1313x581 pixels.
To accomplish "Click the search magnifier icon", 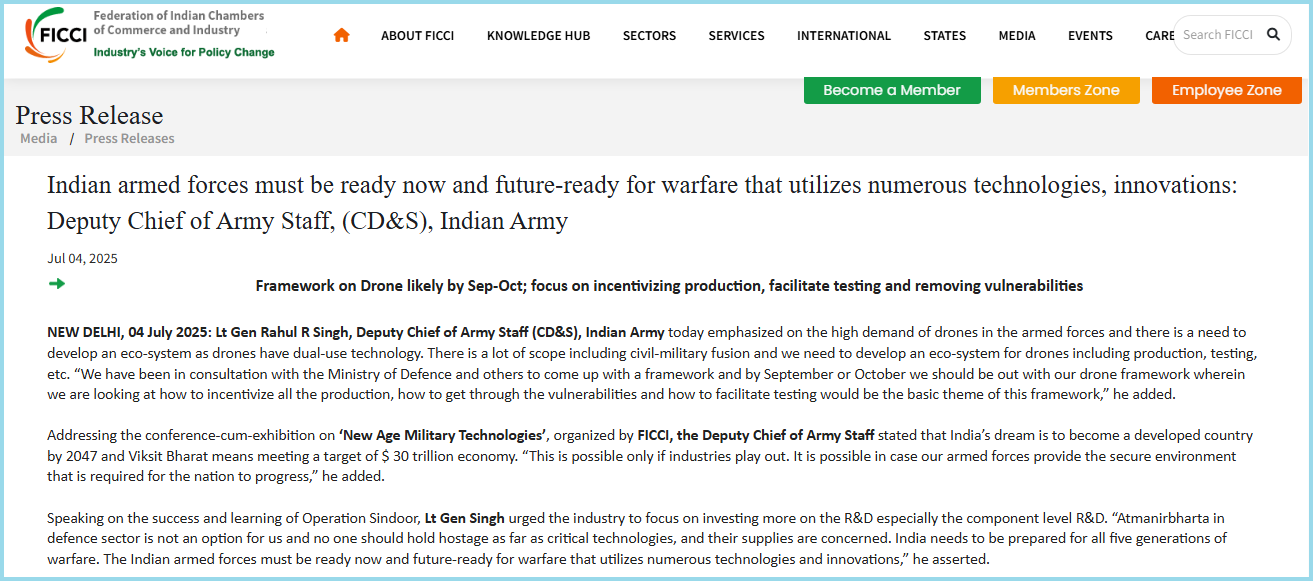I will (x=1273, y=35).
